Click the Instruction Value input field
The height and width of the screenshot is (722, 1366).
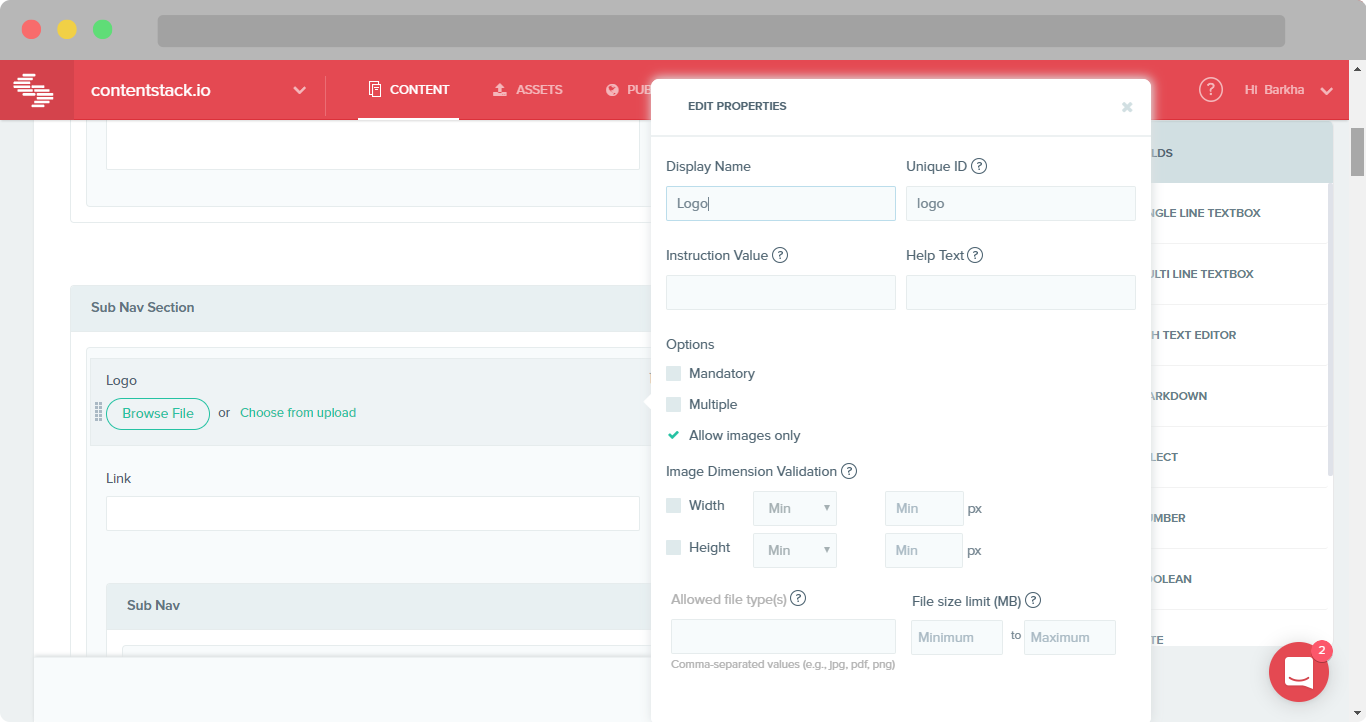pos(781,292)
